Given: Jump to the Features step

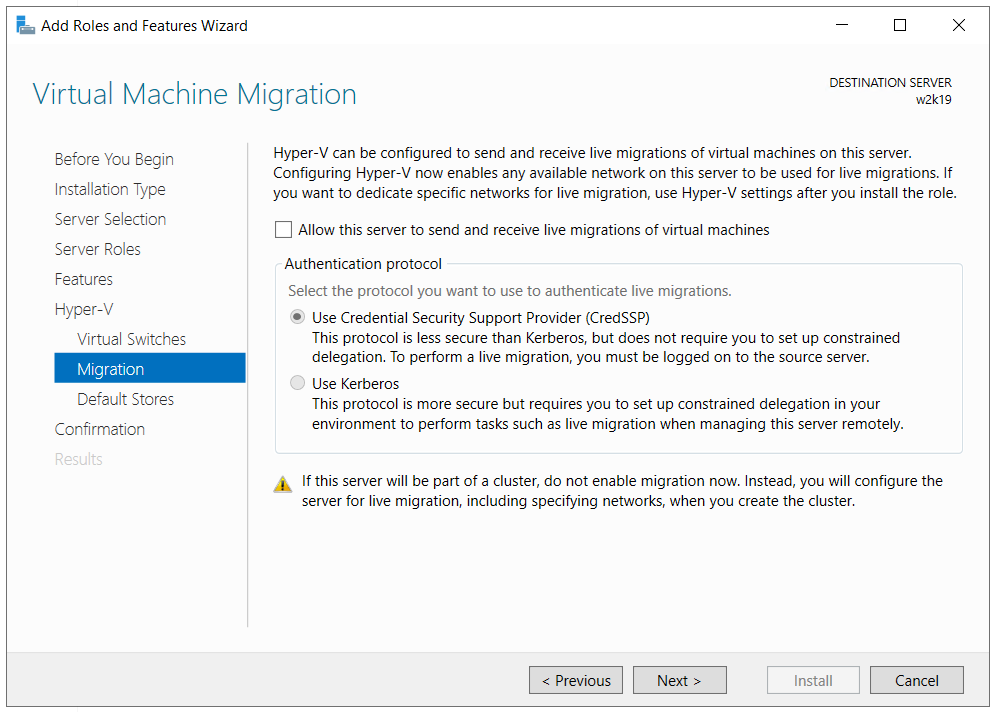Looking at the screenshot, I should (84, 279).
